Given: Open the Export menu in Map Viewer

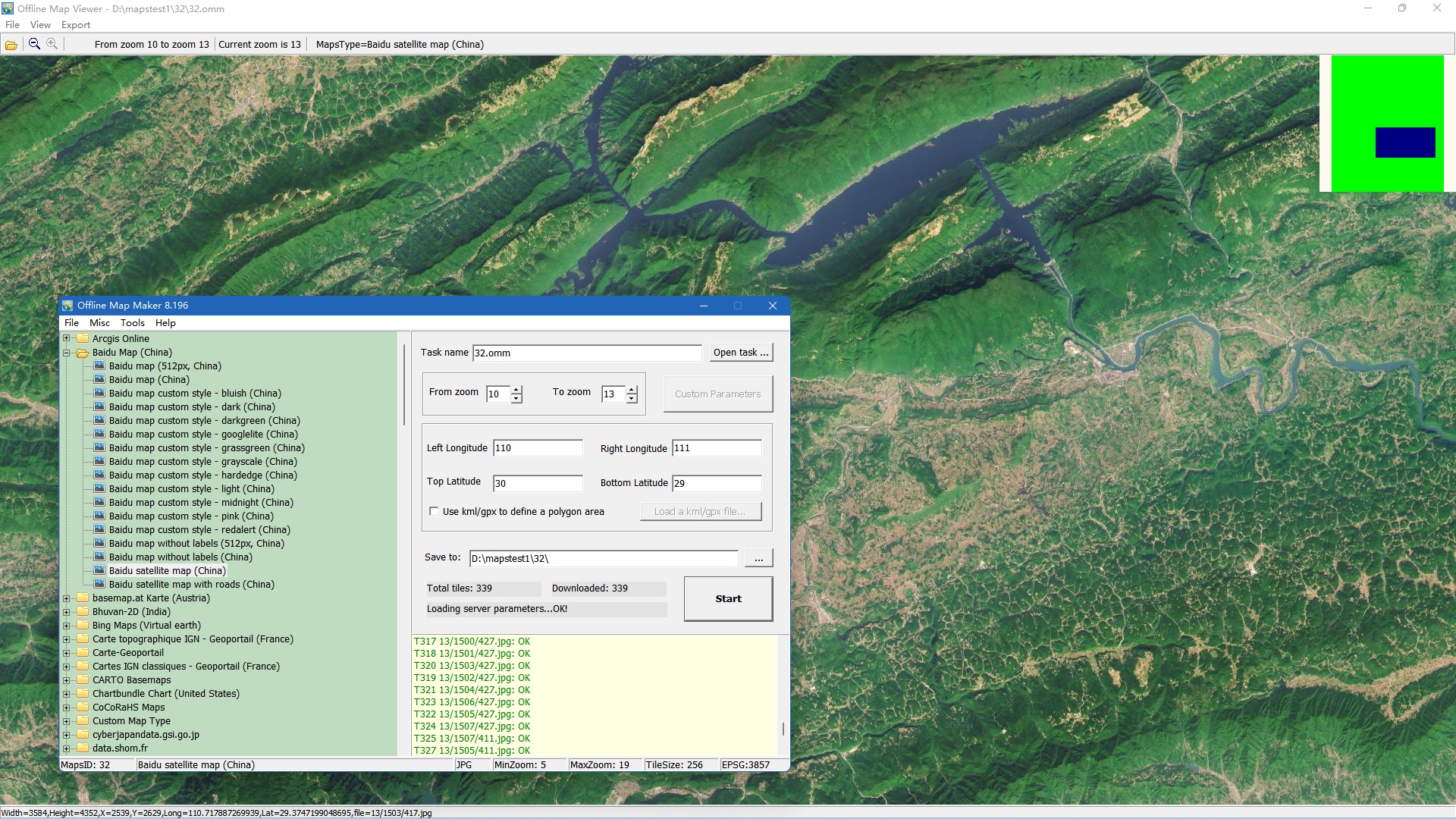Looking at the screenshot, I should point(76,25).
